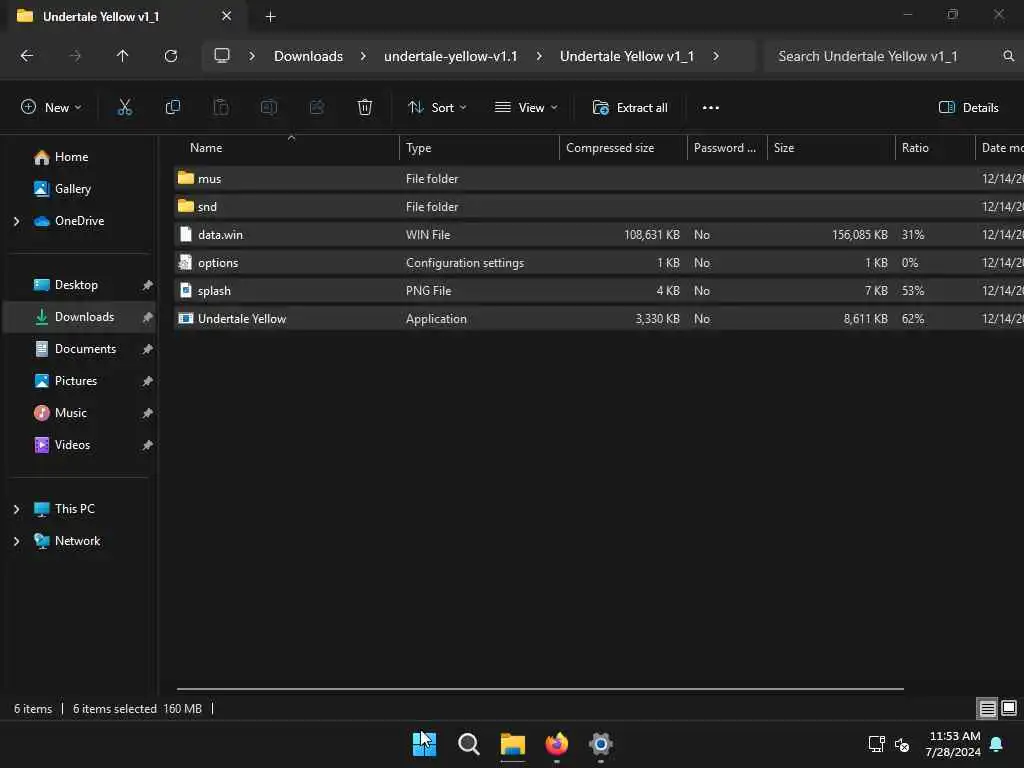Open Music in the sidebar
The height and width of the screenshot is (768, 1024).
(71, 413)
